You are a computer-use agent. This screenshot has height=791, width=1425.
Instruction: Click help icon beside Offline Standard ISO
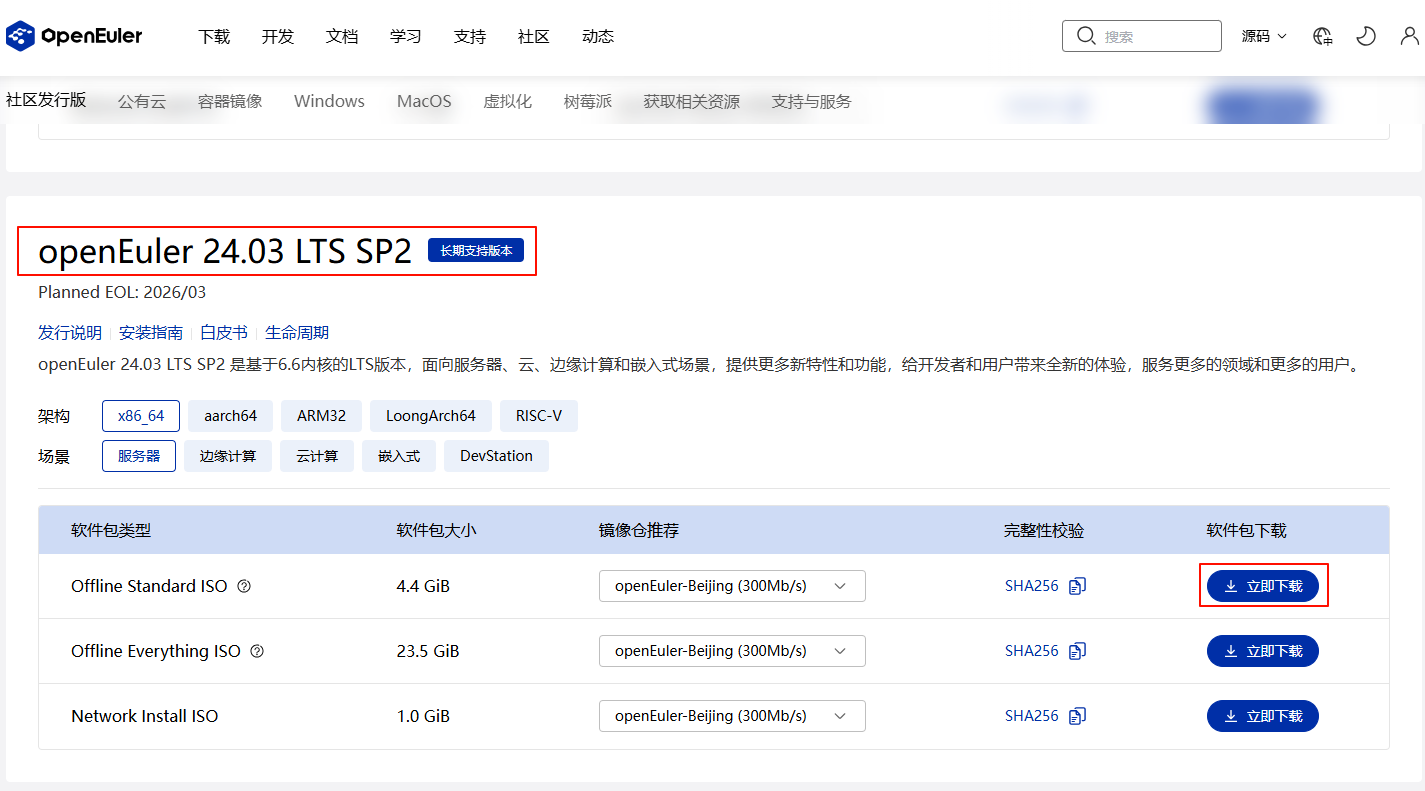(244, 586)
